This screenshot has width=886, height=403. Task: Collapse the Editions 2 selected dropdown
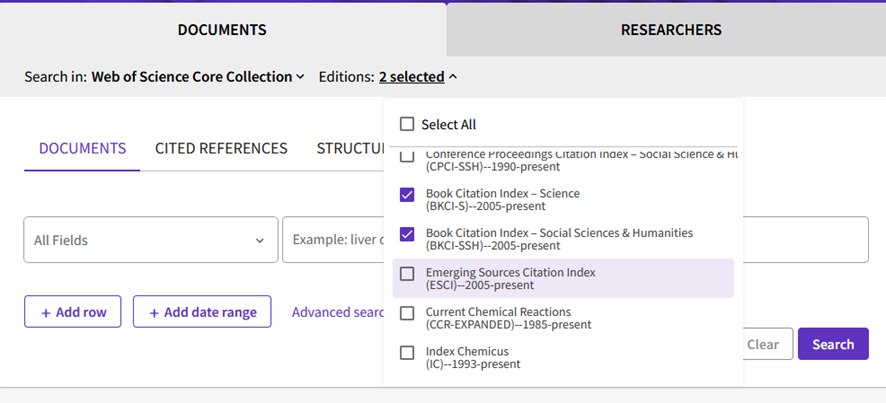click(x=418, y=77)
